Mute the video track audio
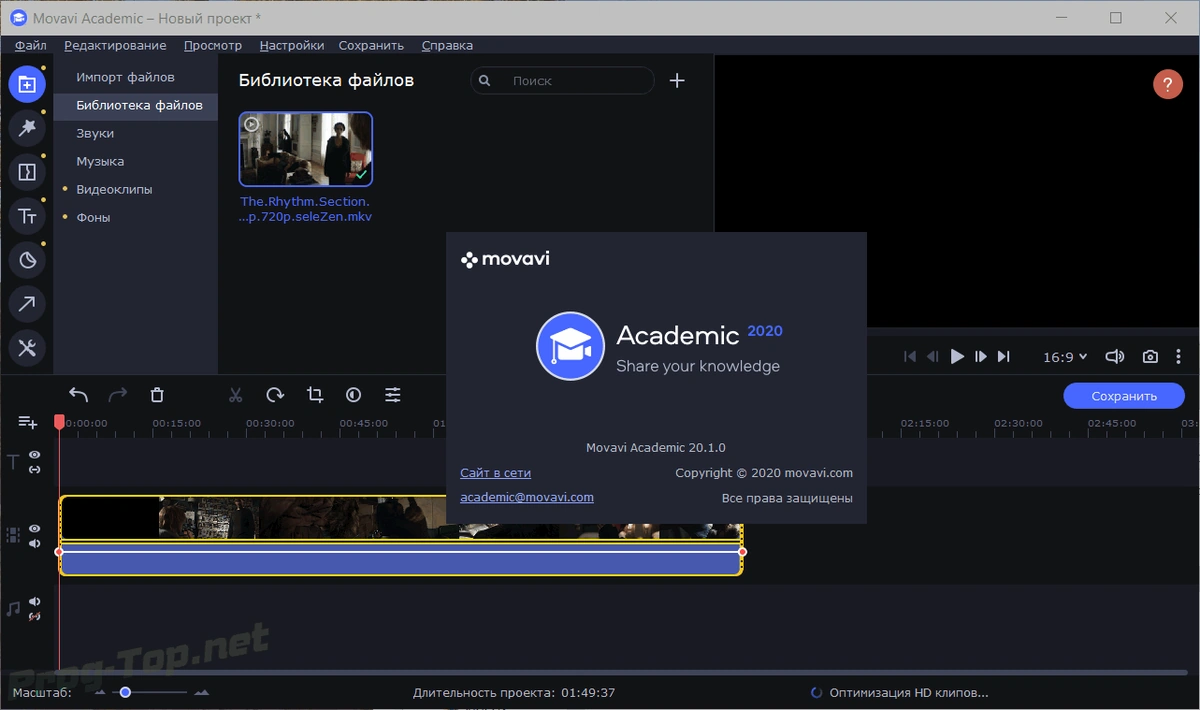 click(x=35, y=543)
